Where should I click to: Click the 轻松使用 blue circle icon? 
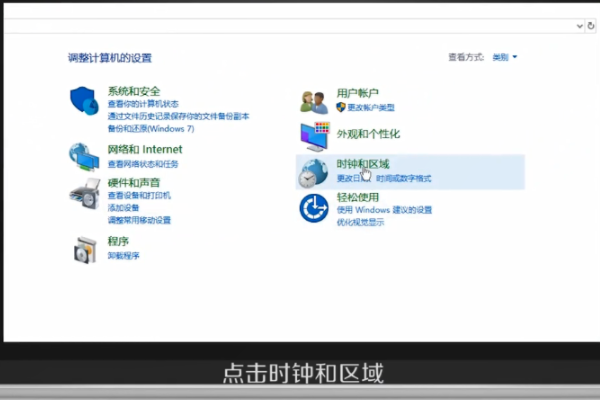[x=314, y=208]
